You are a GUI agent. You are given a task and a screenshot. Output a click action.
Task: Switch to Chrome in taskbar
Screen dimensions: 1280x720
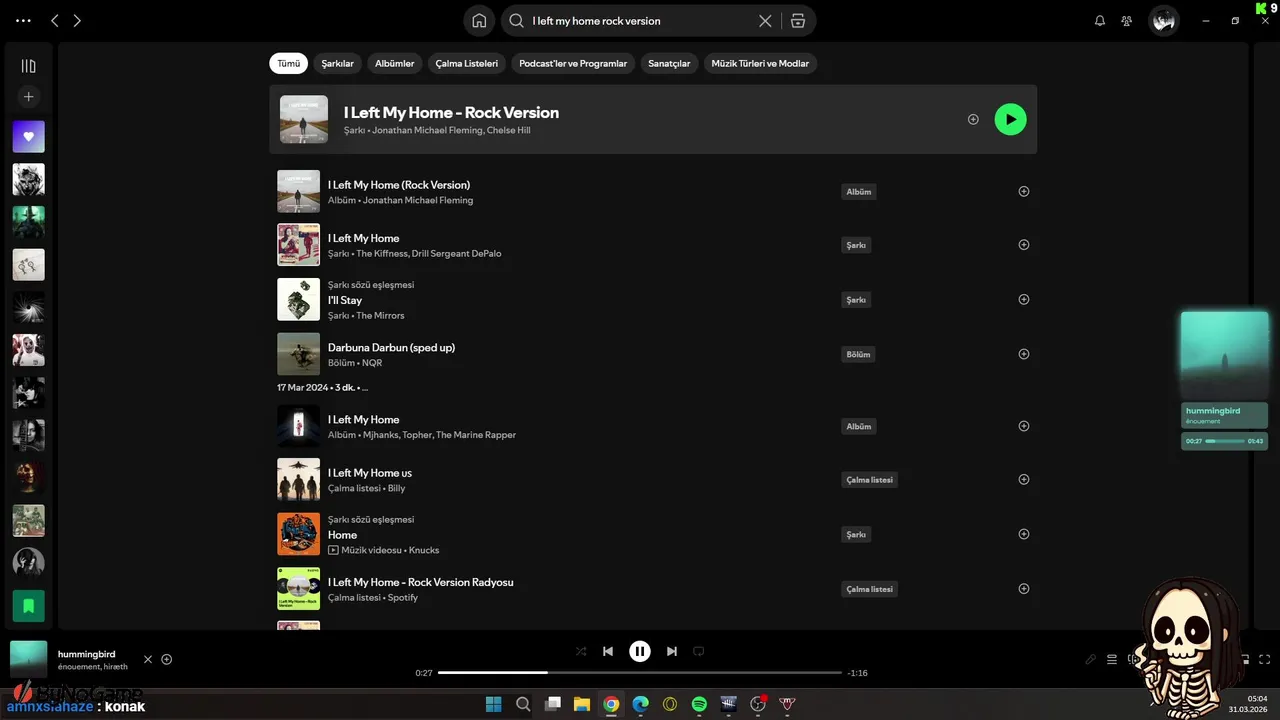click(x=611, y=704)
